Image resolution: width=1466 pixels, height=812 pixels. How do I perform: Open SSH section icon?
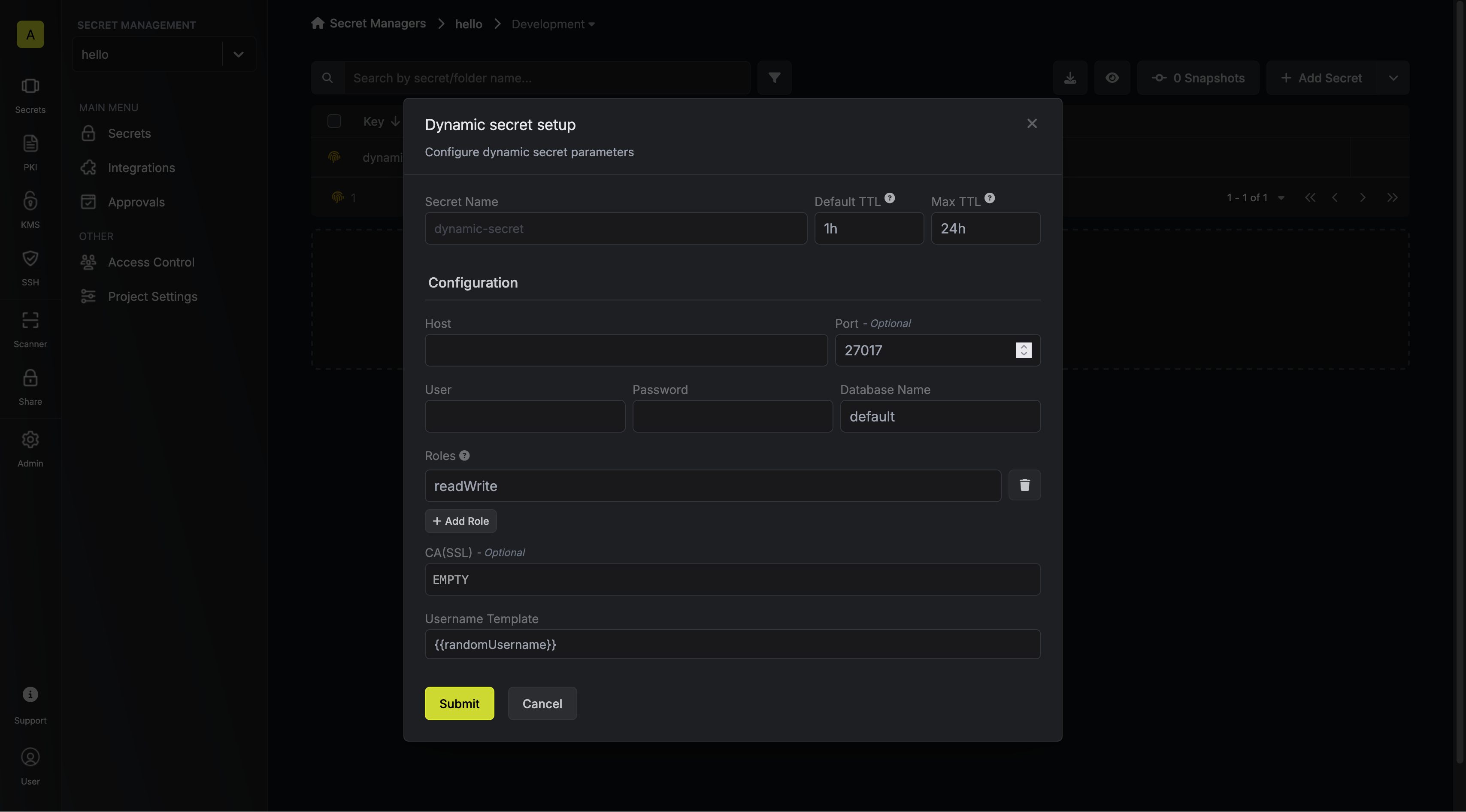[30, 268]
